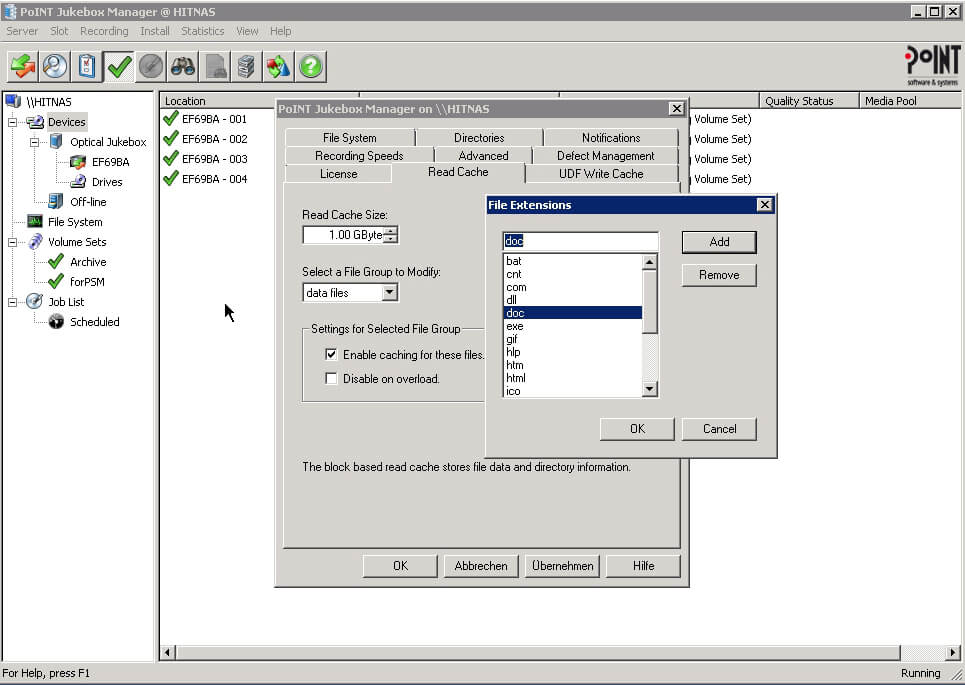Click Remove in File Extensions dialog

(719, 275)
